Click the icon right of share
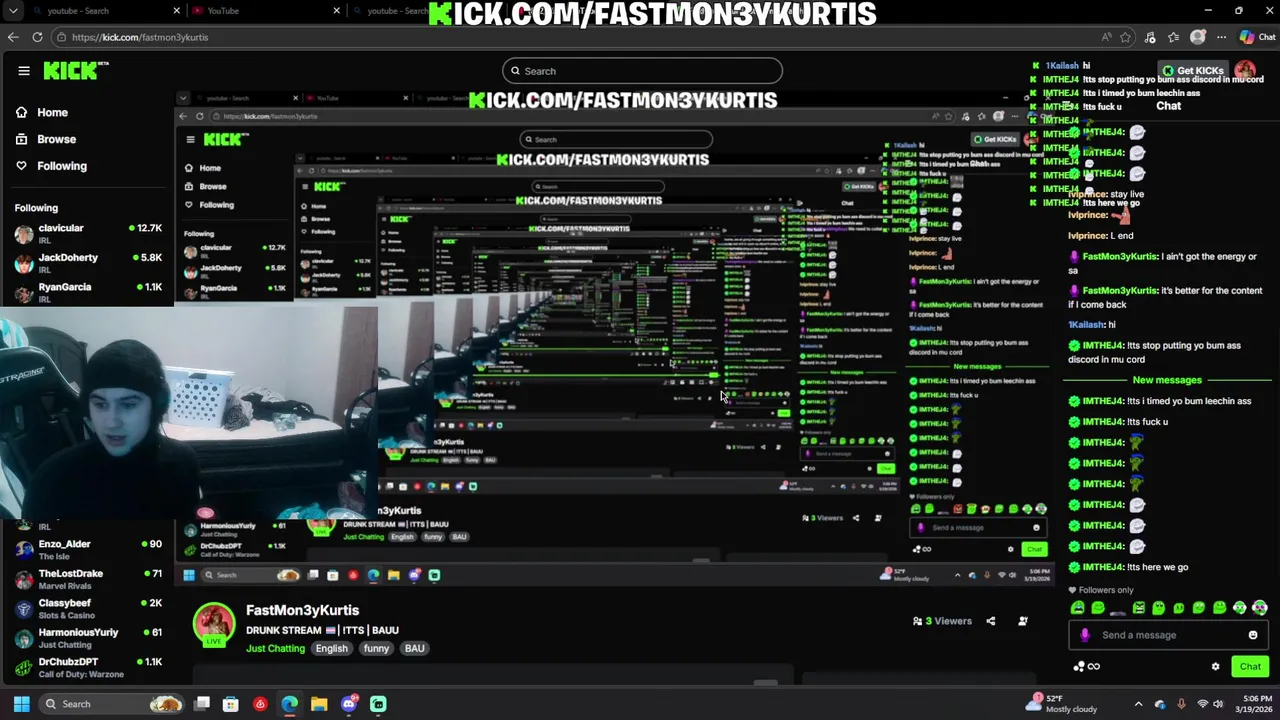 click(x=1023, y=621)
